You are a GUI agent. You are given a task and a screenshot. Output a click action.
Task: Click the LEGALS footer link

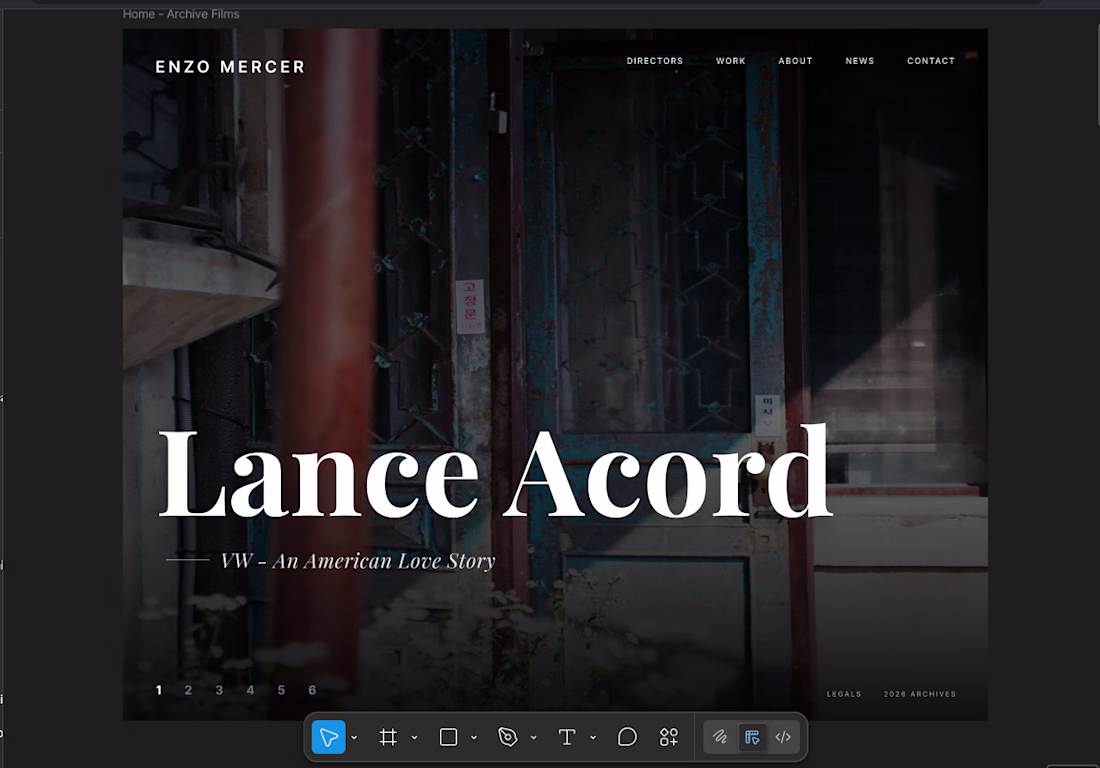click(844, 694)
